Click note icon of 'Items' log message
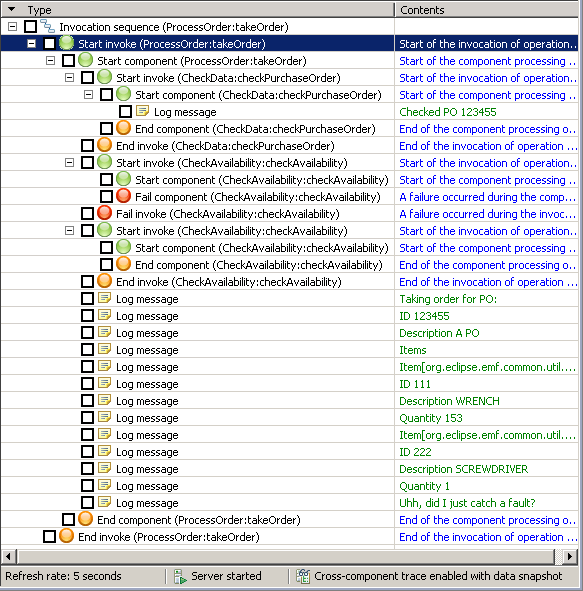The image size is (583, 591). point(104,349)
